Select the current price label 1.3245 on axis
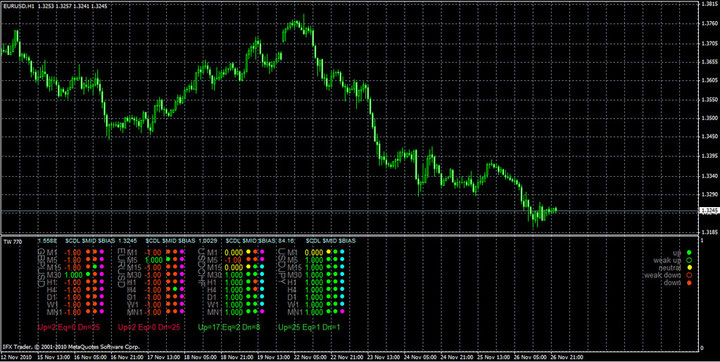Viewport: 720px width, 362px height. [707, 211]
